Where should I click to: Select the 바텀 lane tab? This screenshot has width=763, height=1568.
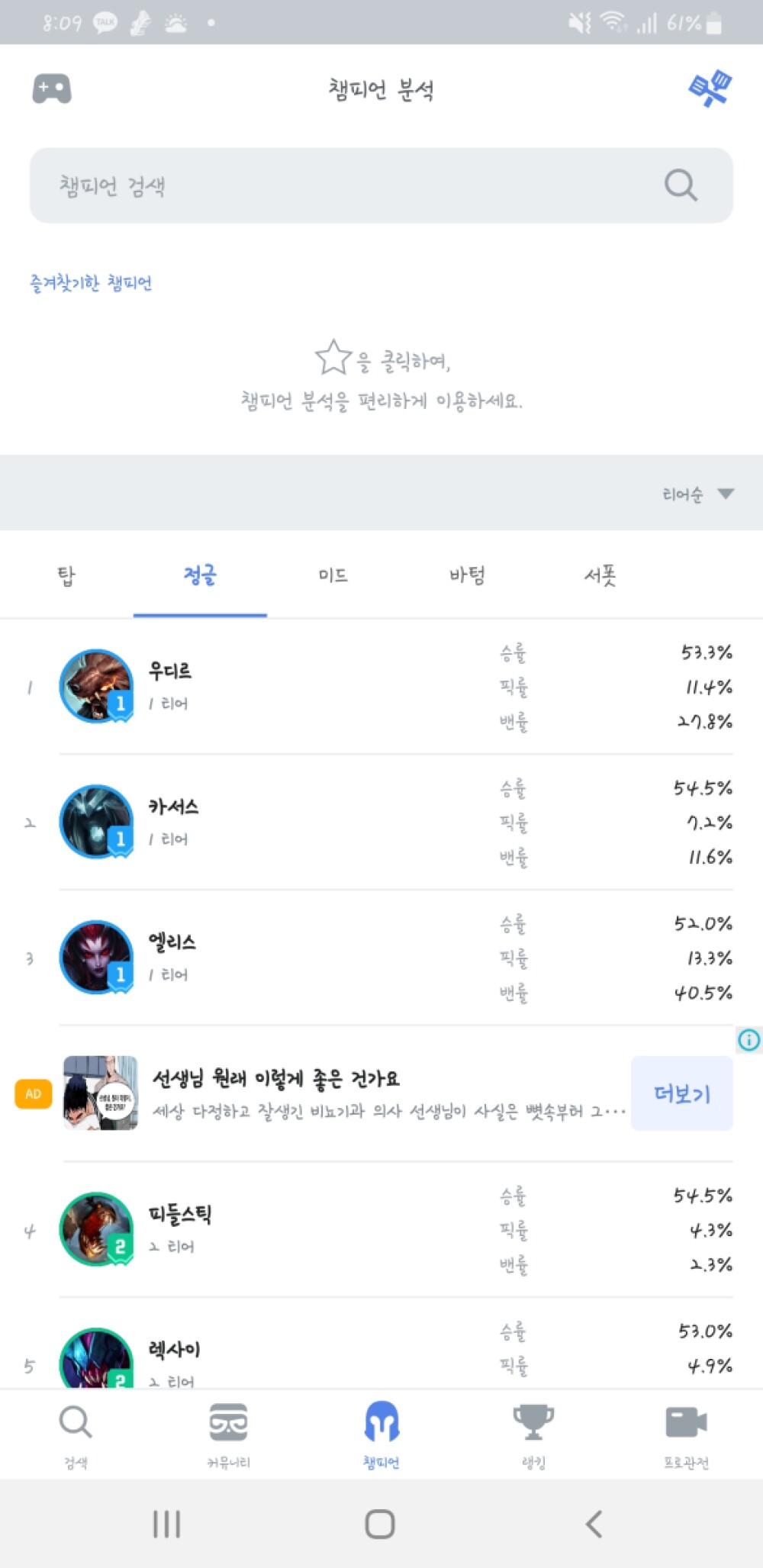coord(467,575)
